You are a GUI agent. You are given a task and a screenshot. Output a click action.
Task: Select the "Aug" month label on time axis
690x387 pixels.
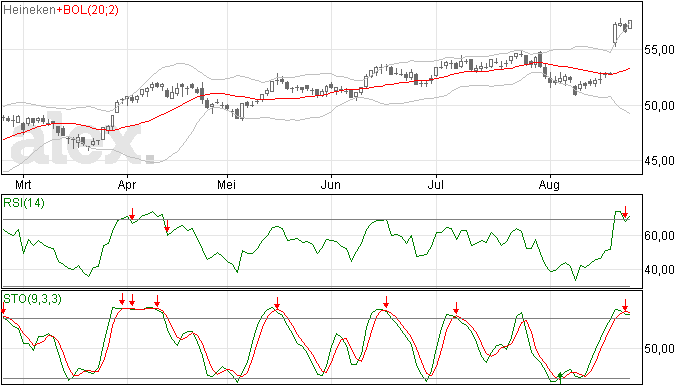(549, 184)
